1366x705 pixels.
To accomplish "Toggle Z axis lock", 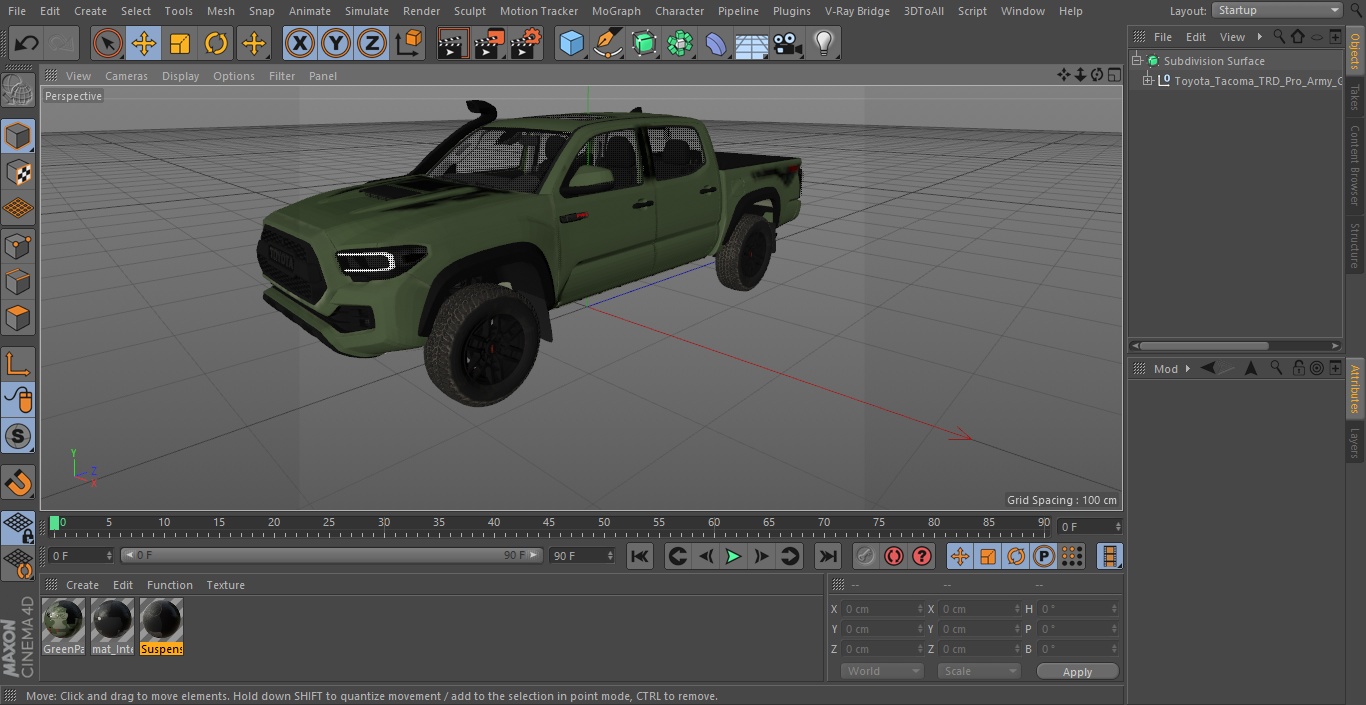I will 372,43.
